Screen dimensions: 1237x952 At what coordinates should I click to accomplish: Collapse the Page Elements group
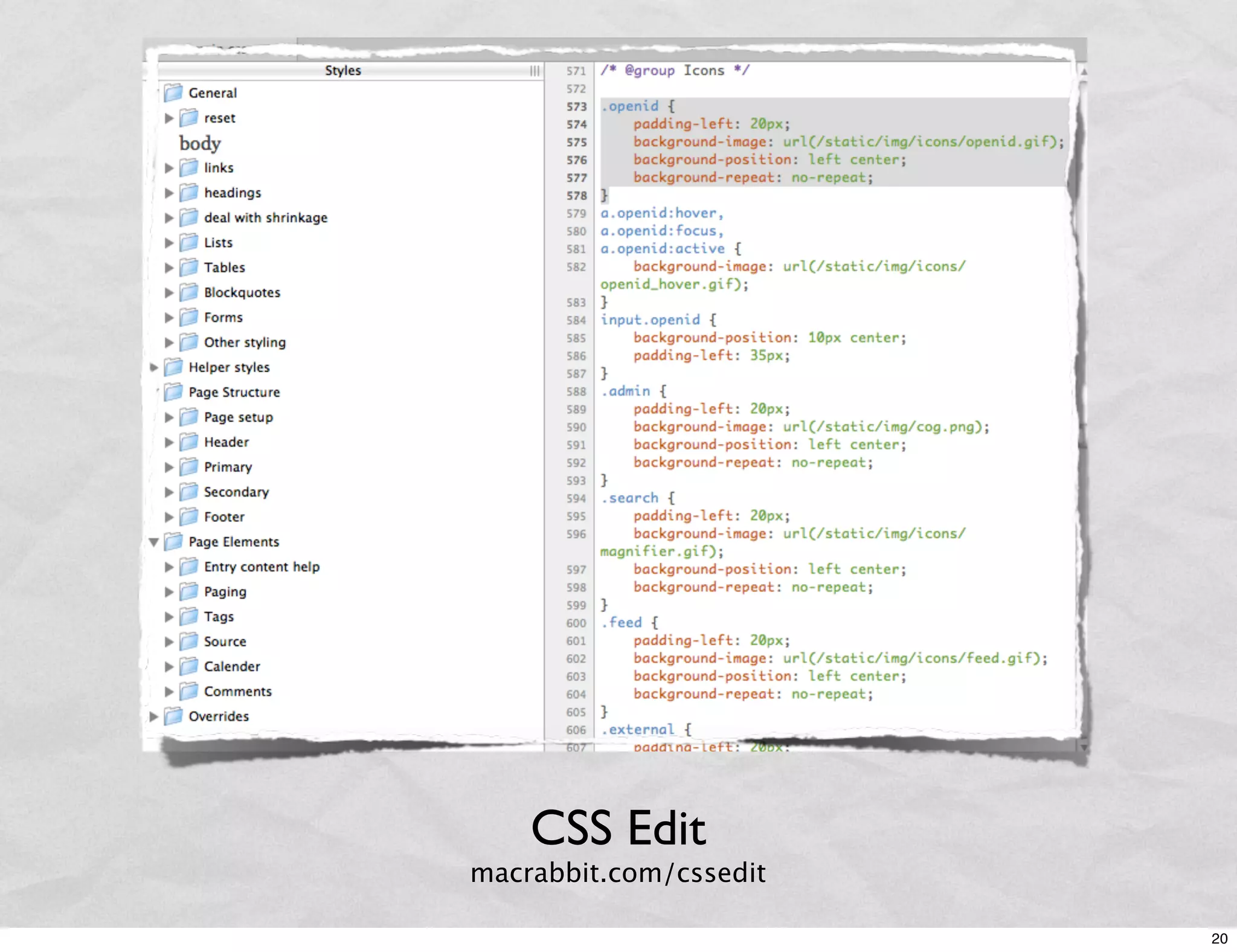click(154, 542)
